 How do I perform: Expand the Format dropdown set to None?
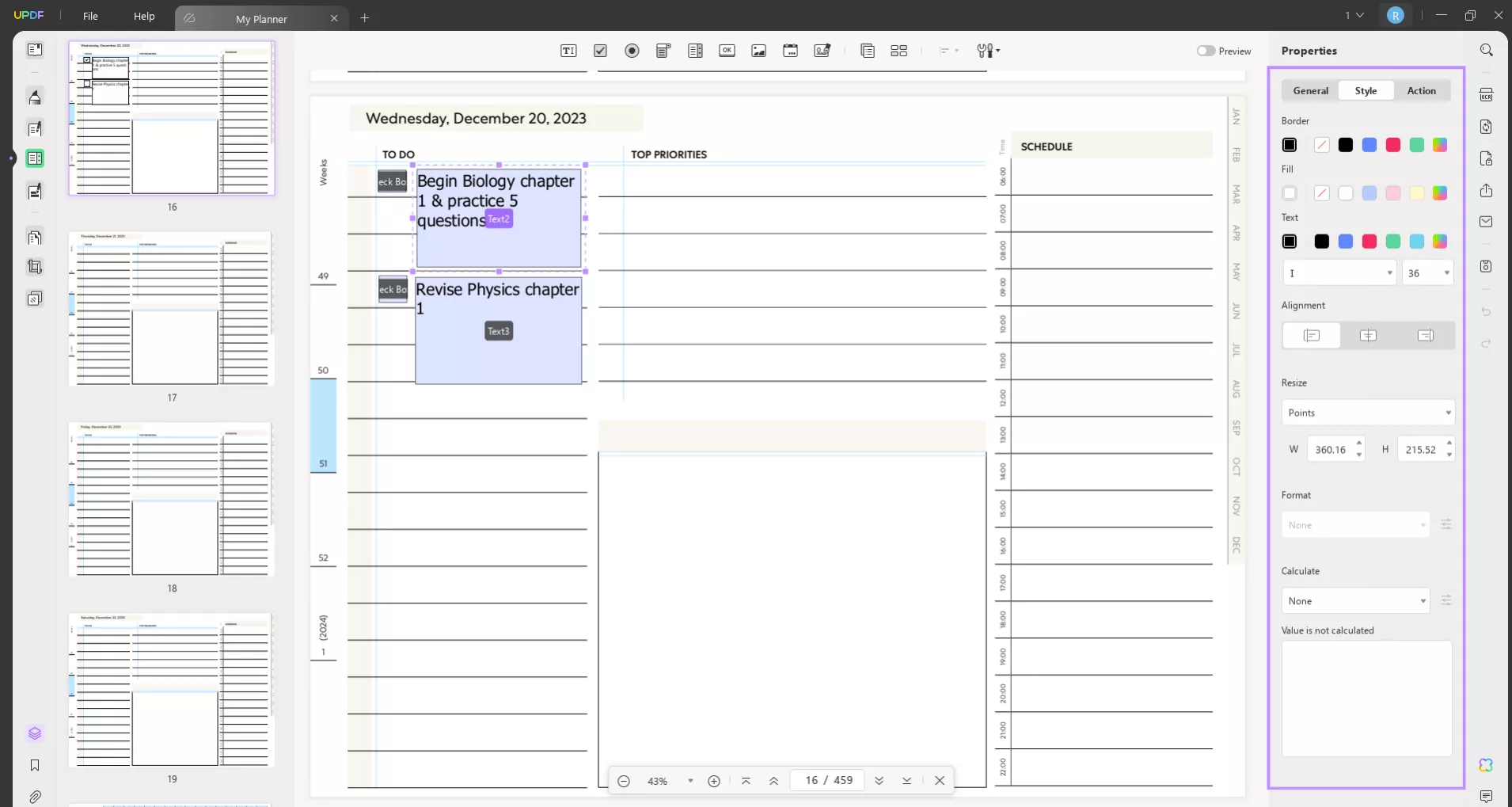click(1353, 524)
